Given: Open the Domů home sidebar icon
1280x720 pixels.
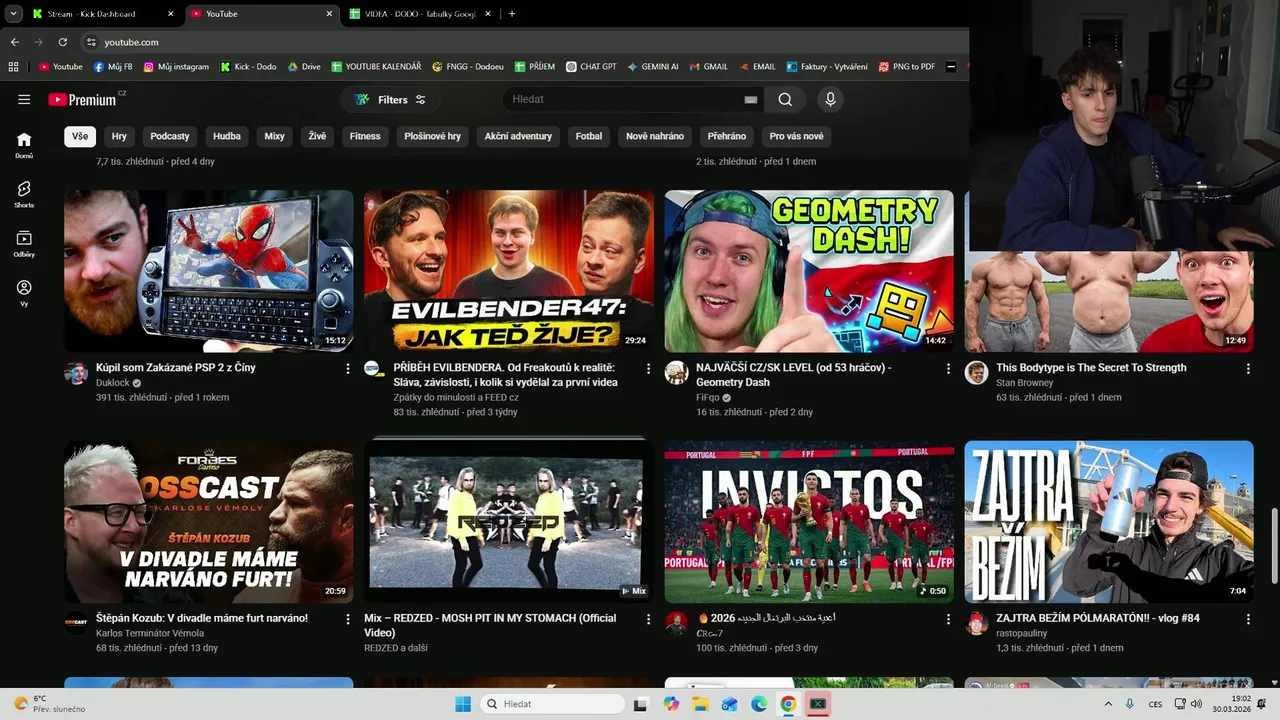Looking at the screenshot, I should [24, 145].
